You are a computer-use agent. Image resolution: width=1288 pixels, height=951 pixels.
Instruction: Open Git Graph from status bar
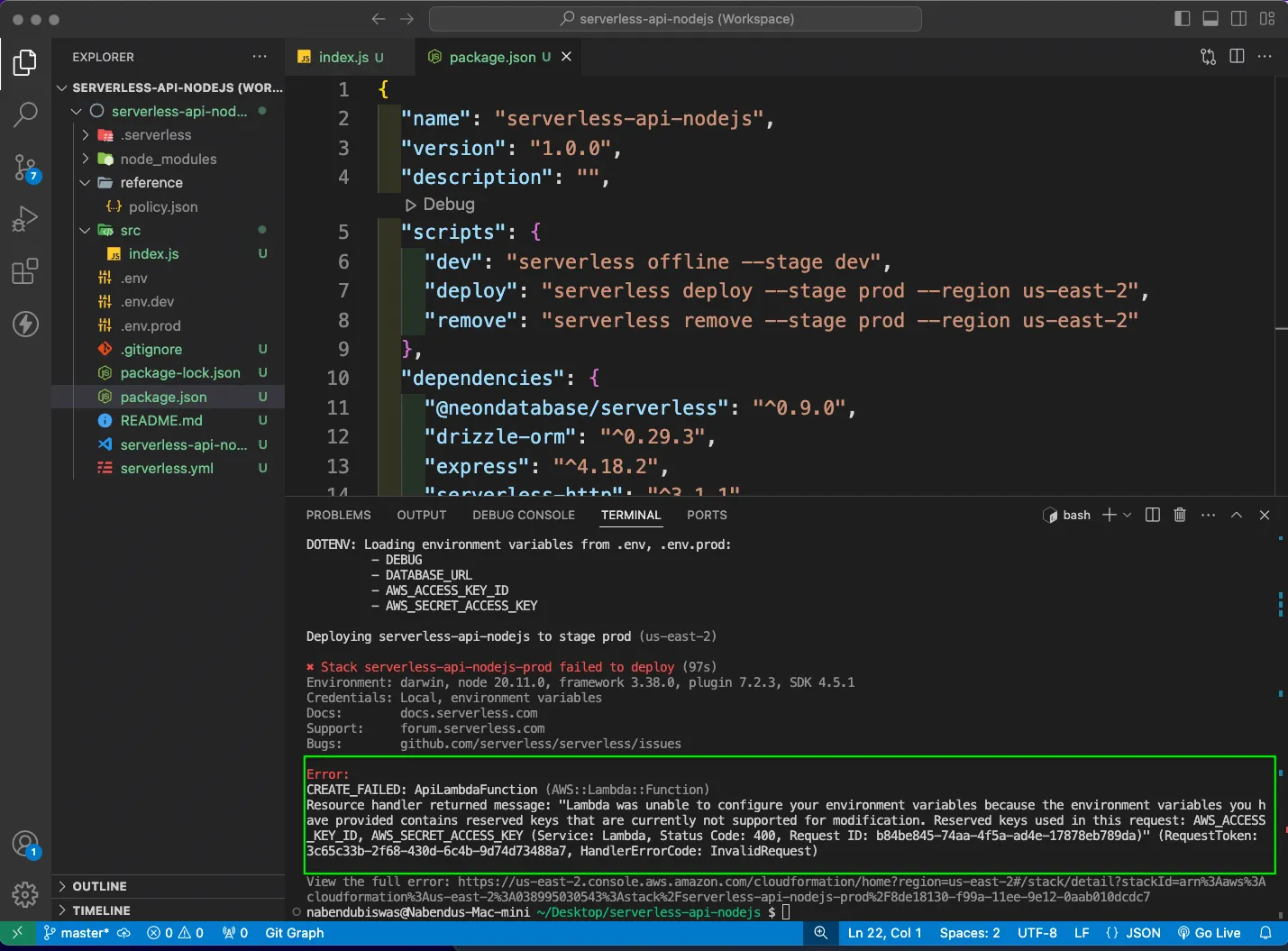(x=294, y=933)
